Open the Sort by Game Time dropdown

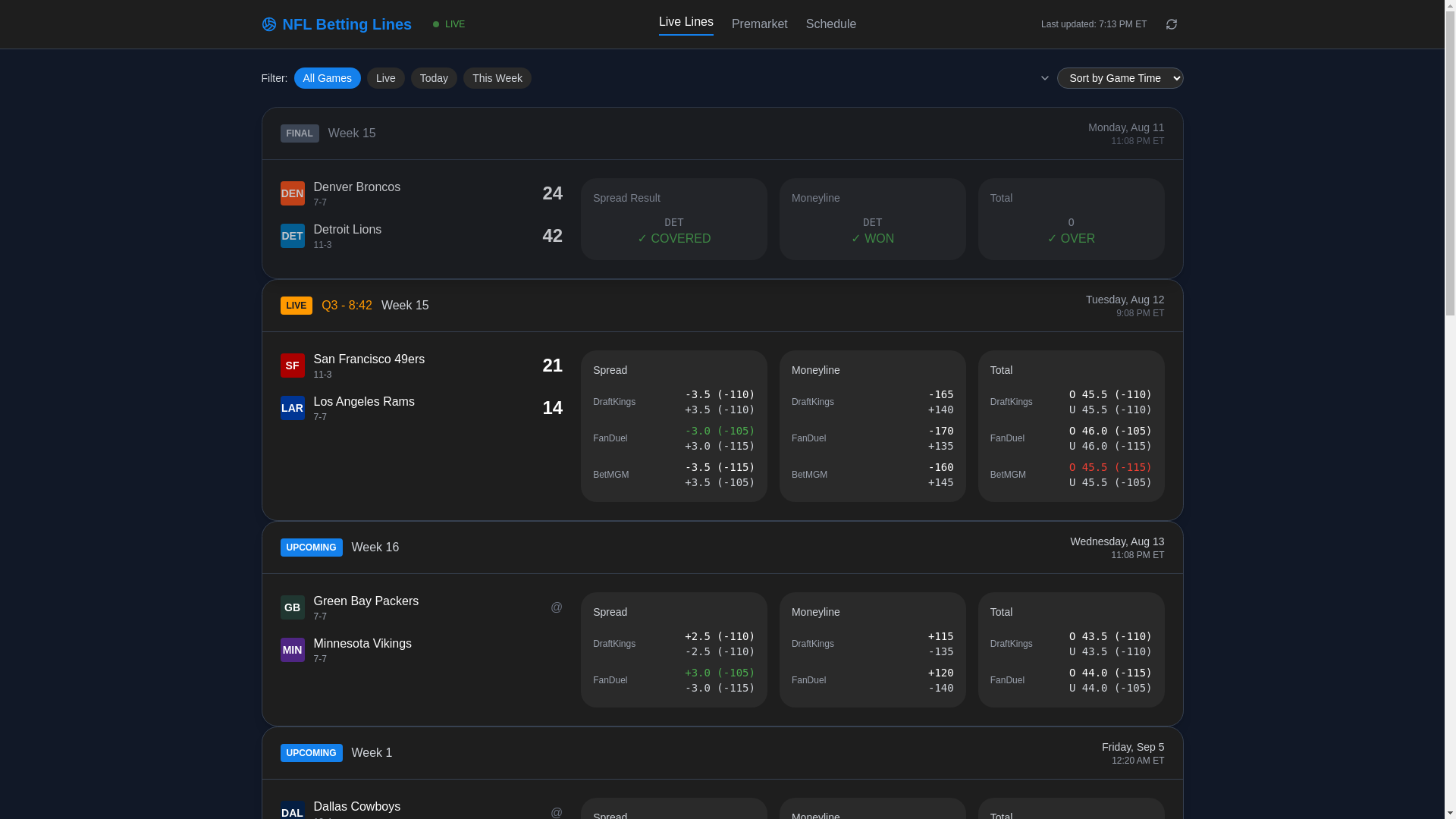tap(1119, 78)
